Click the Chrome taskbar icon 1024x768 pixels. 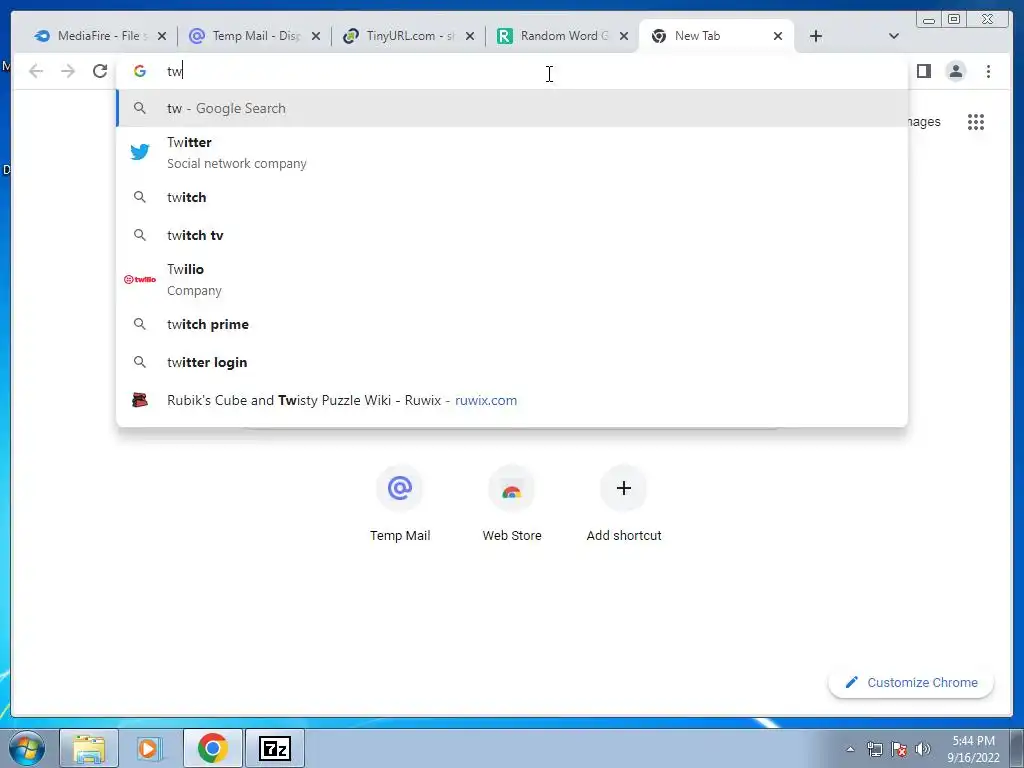pos(212,748)
